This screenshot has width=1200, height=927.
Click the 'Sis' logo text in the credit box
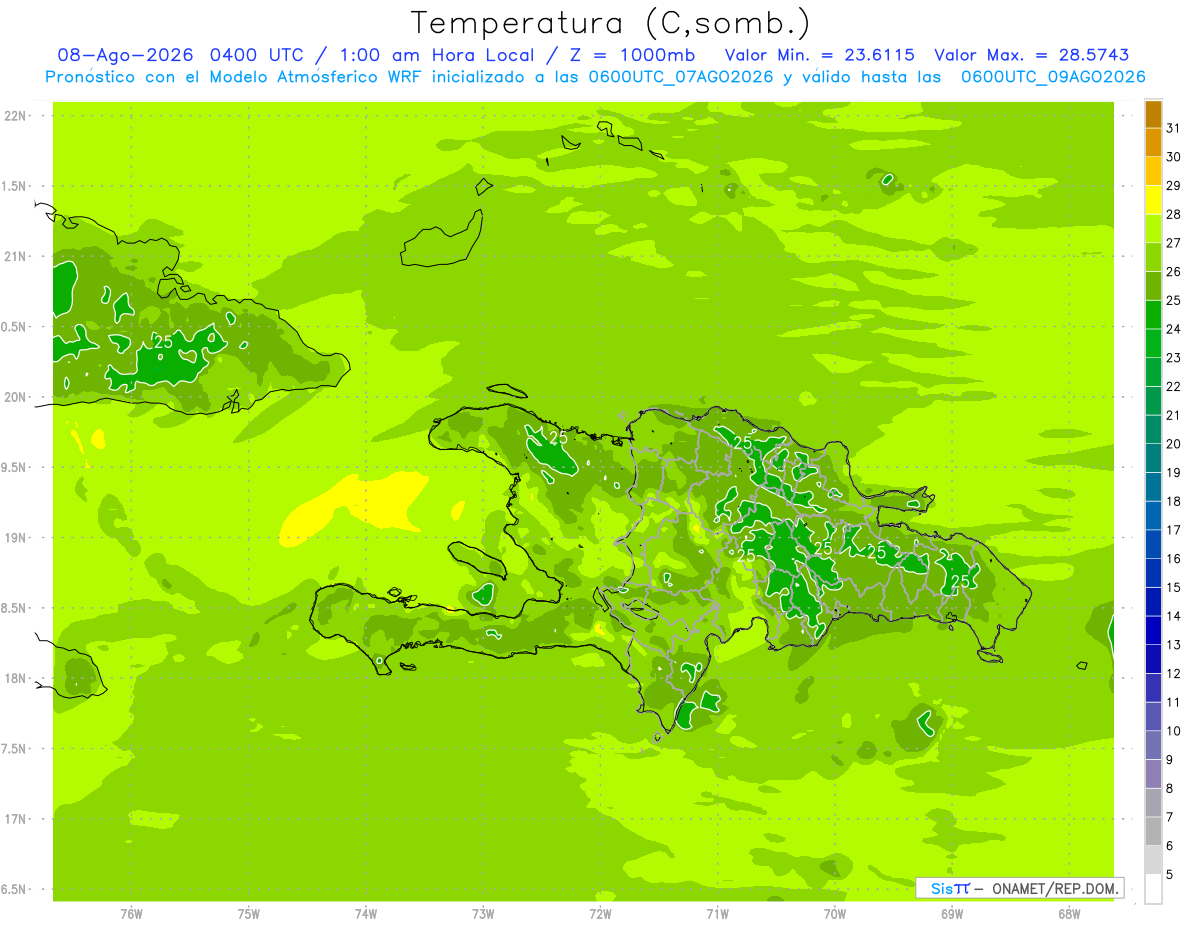[x=941, y=888]
